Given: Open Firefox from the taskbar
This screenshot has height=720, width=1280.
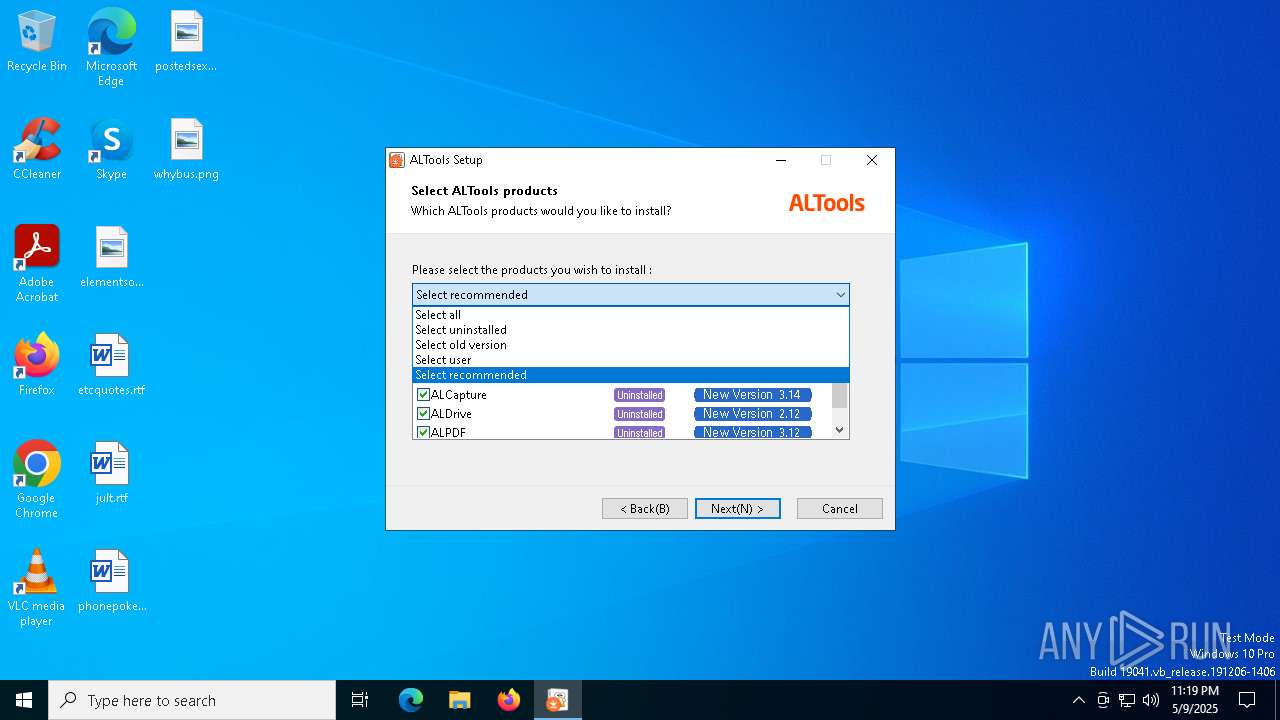Looking at the screenshot, I should point(509,700).
